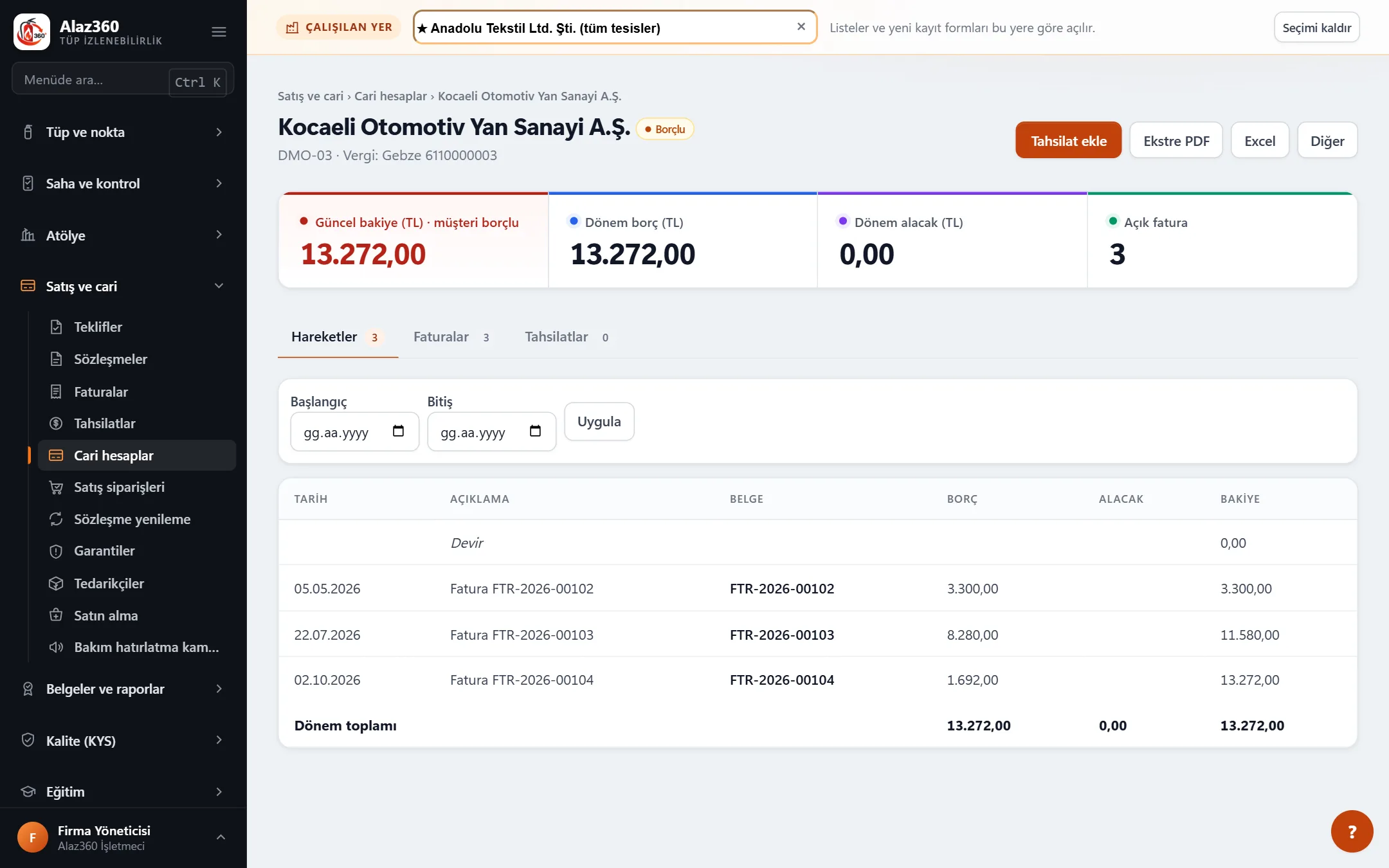Go to Cari hesaplar breadcrumb link
The image size is (1389, 868).
(390, 96)
